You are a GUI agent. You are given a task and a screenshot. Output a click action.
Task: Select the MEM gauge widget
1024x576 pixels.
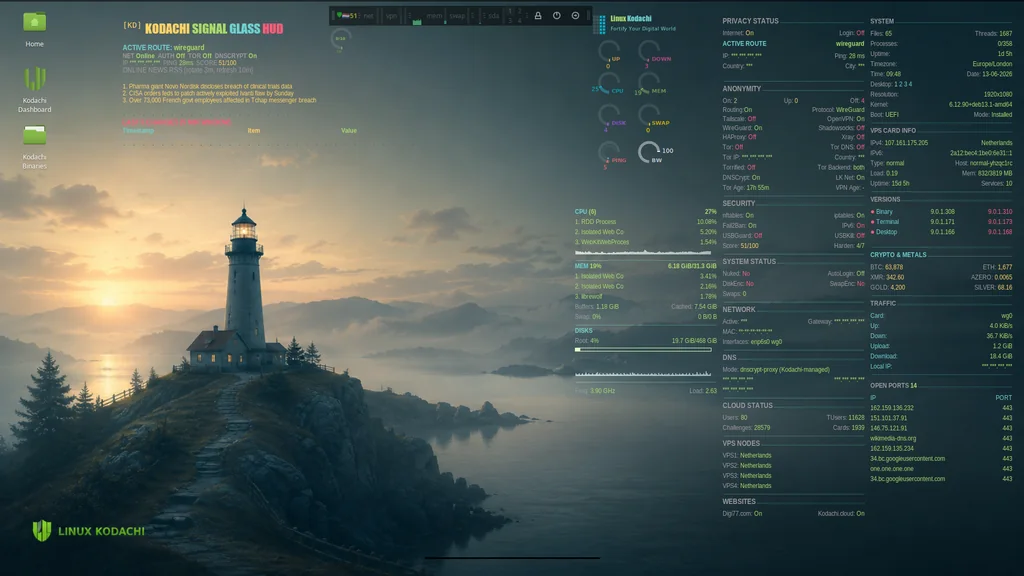coord(650,85)
